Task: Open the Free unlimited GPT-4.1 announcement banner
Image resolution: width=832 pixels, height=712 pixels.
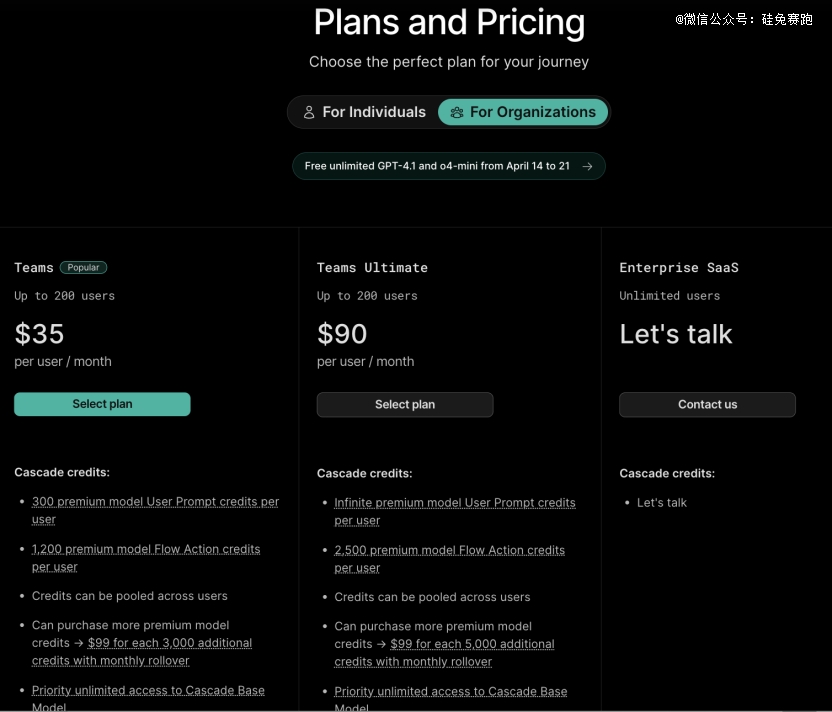Action: pyautogui.click(x=449, y=166)
